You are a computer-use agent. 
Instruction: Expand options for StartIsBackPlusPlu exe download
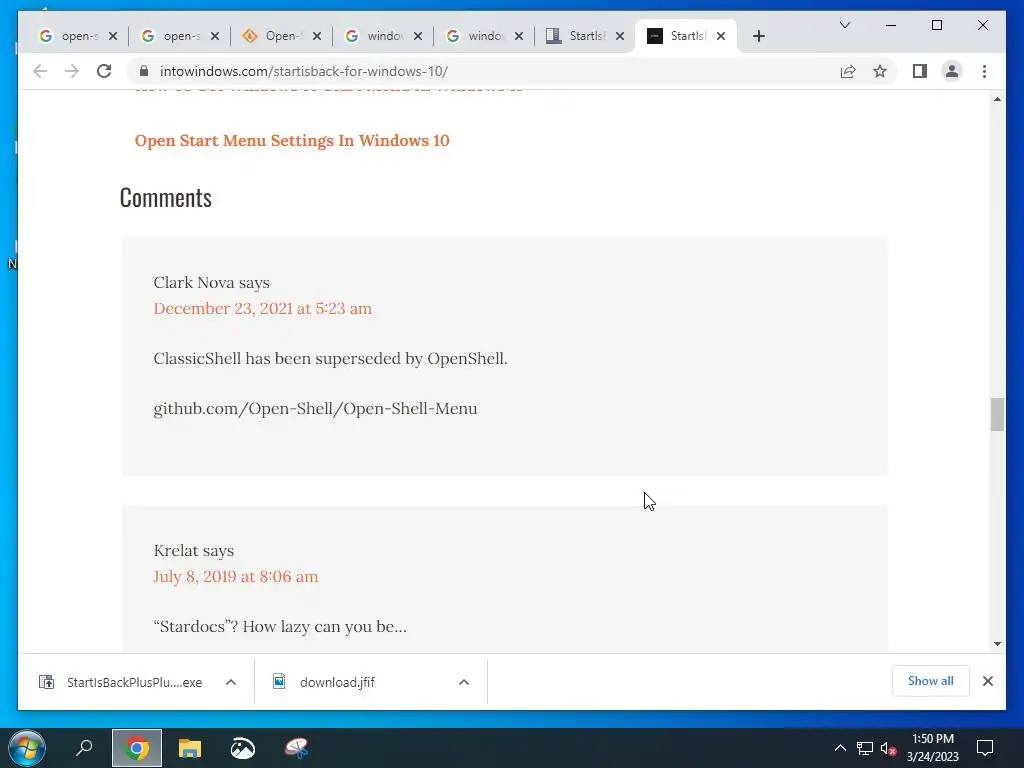point(231,682)
